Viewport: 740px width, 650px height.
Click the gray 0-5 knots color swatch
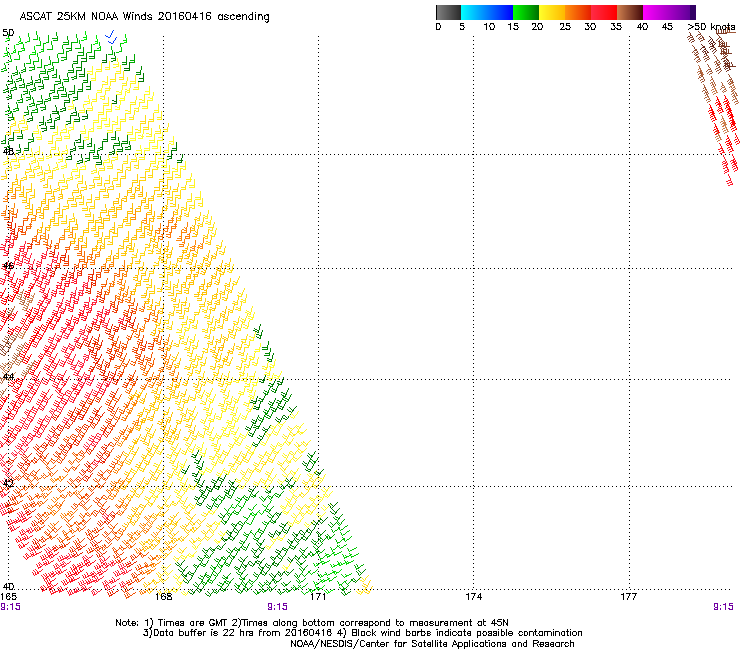pos(448,12)
